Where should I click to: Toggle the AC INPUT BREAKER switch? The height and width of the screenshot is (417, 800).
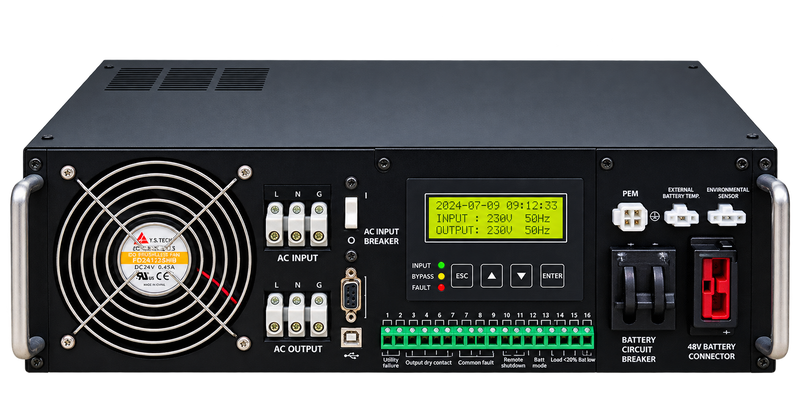tap(351, 212)
